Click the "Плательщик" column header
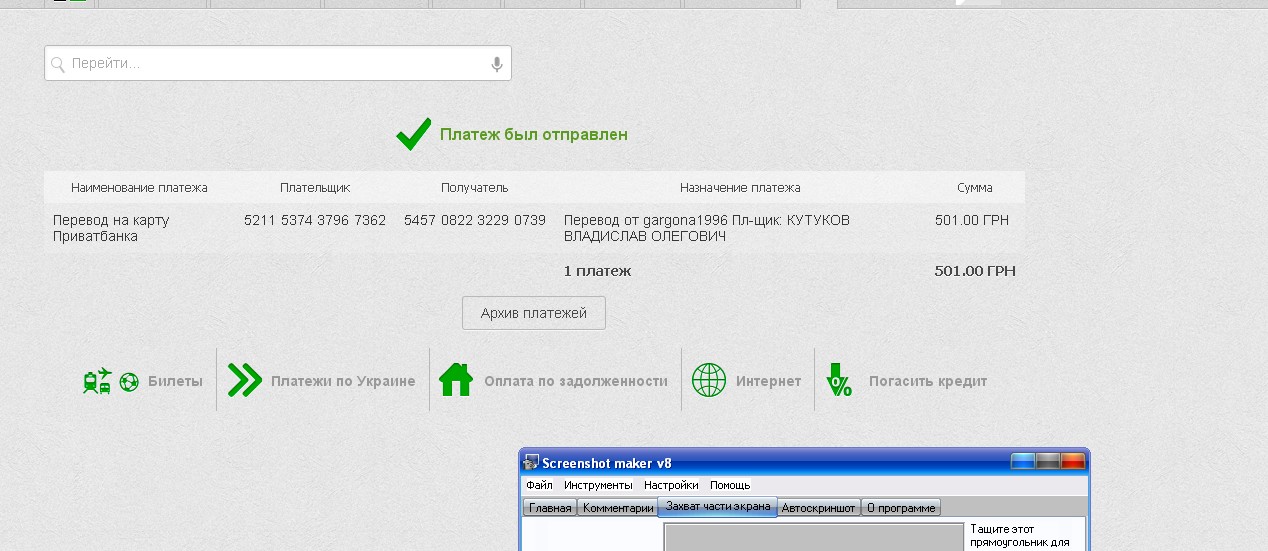 coord(315,188)
